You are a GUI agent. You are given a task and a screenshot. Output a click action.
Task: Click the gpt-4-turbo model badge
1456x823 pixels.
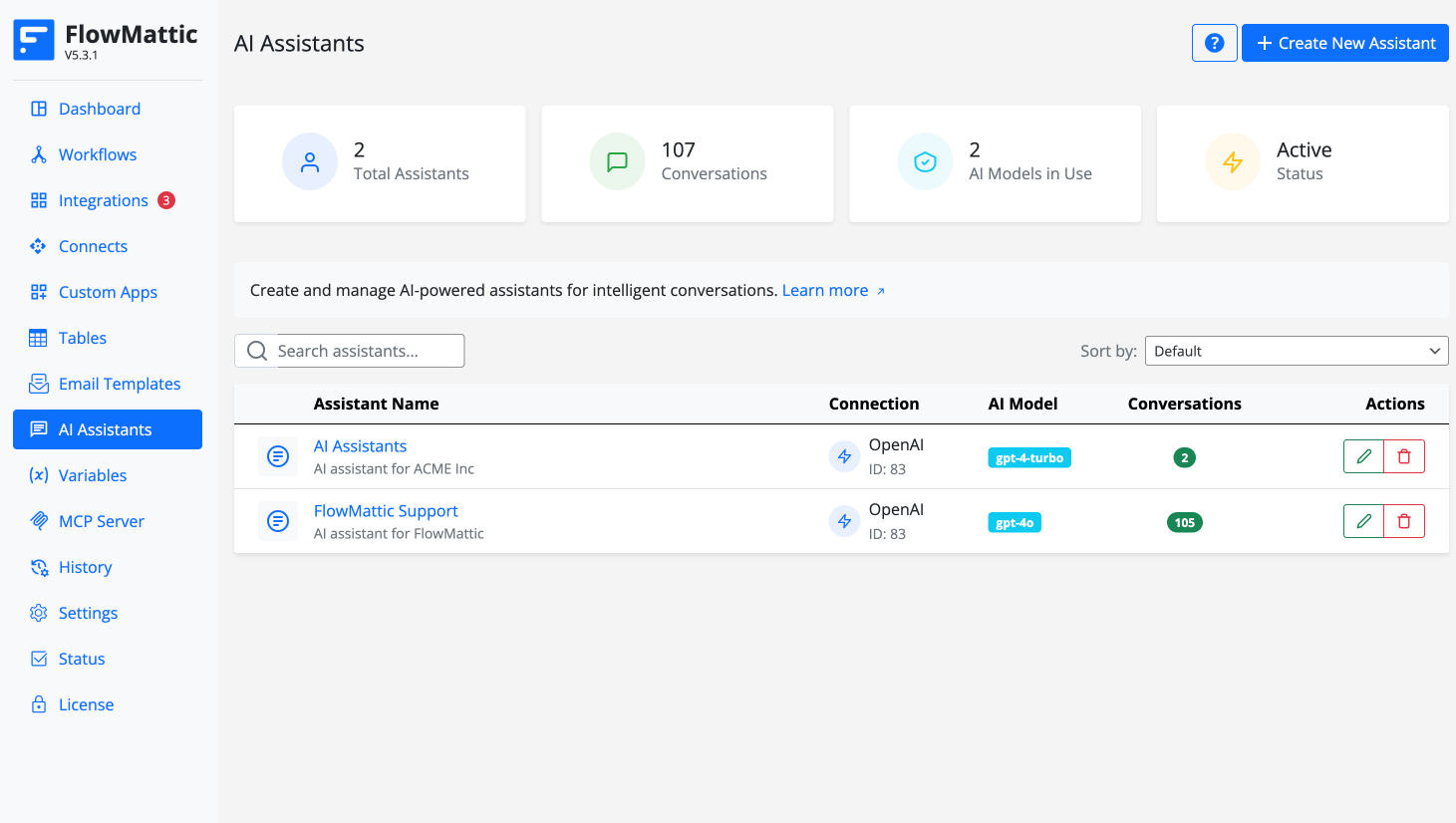pos(1028,458)
